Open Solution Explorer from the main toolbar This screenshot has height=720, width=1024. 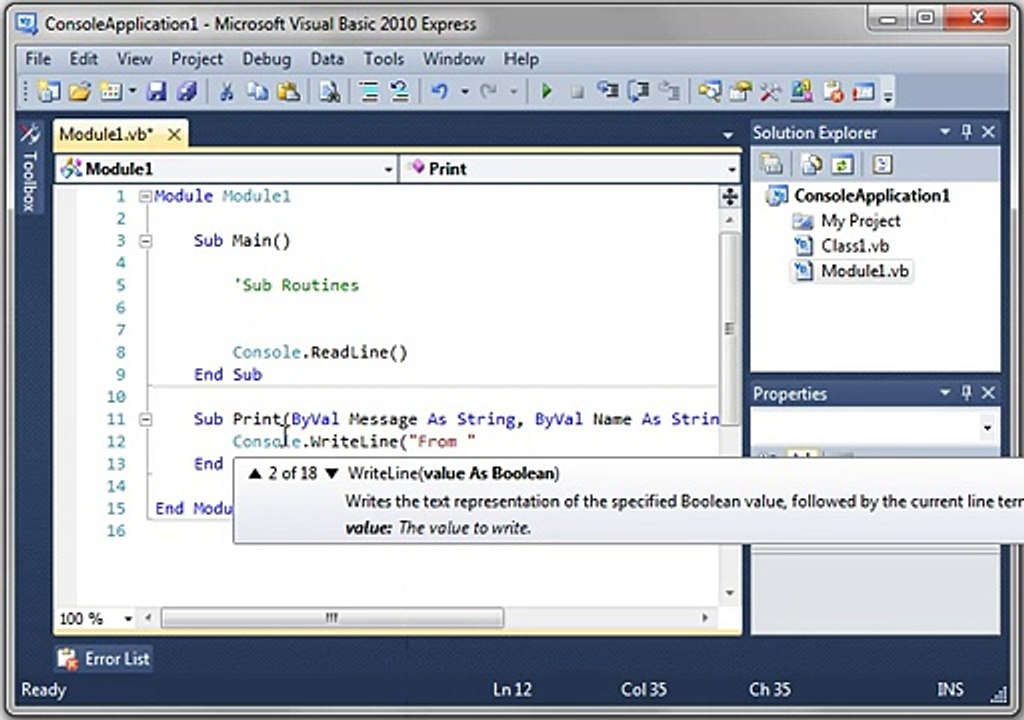(709, 91)
